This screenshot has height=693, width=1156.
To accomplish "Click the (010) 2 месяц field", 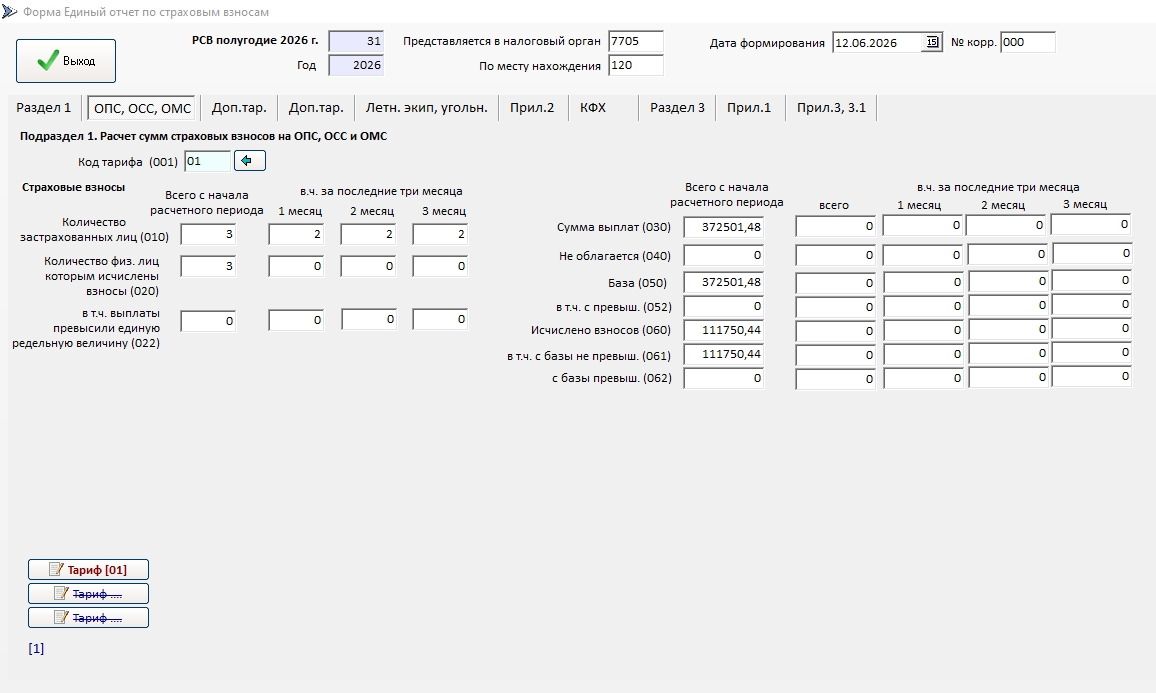I will (368, 234).
